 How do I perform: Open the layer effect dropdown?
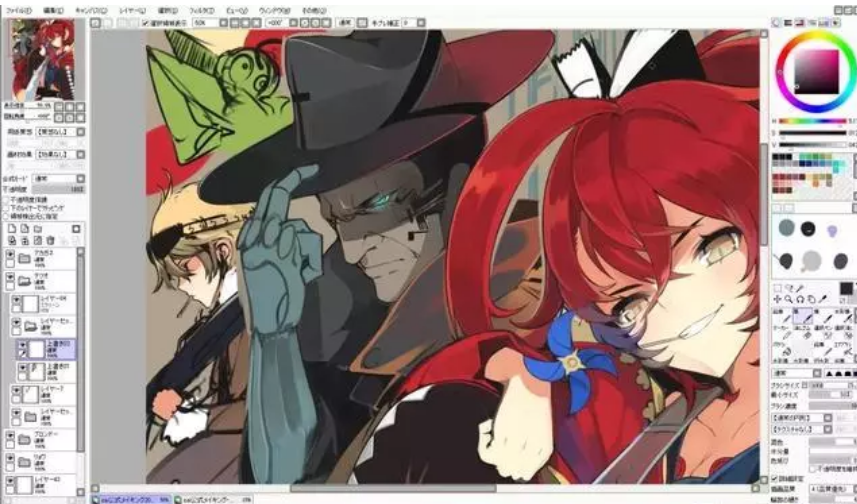61,155
